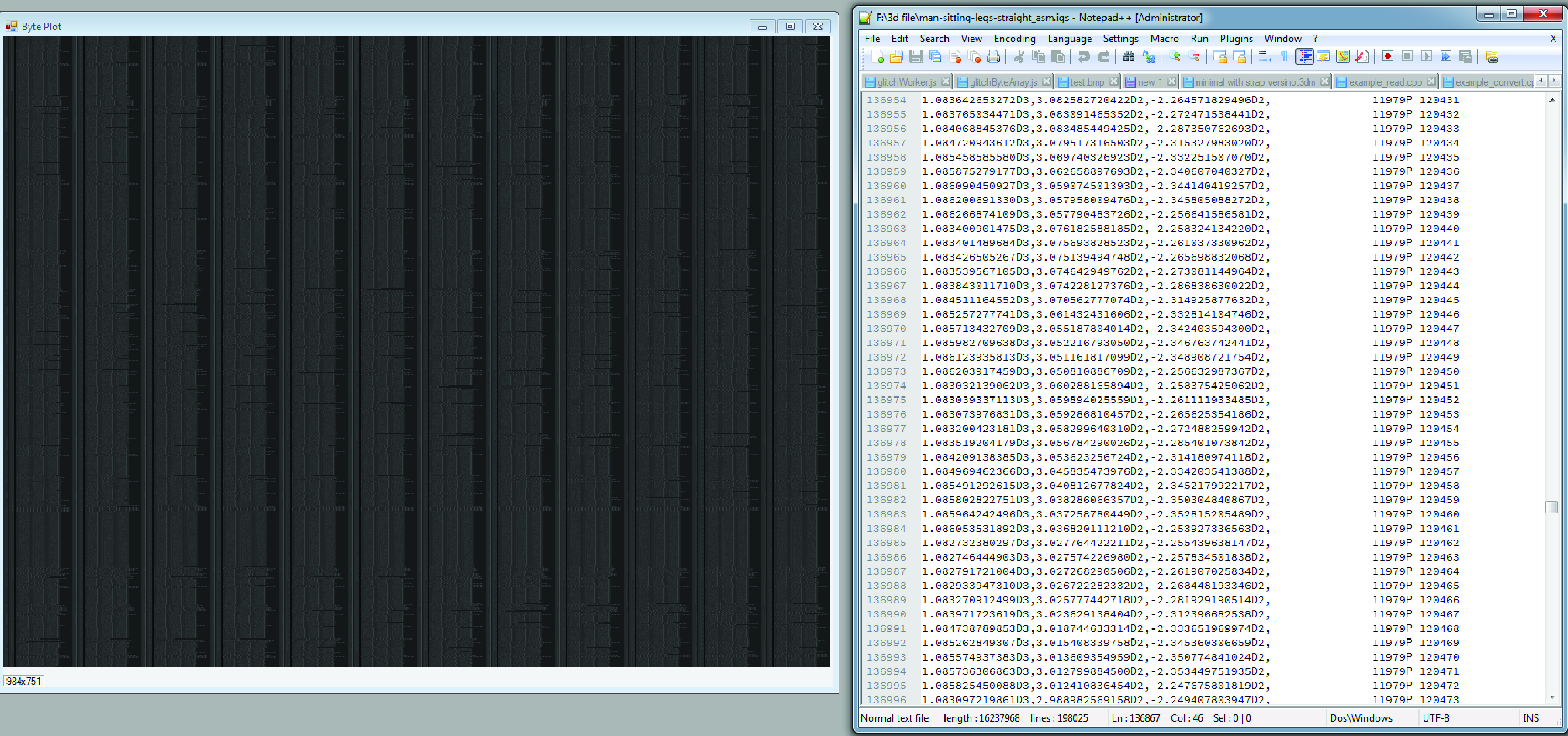Open the Language menu
Image resolution: width=1568 pixels, height=736 pixels.
pyautogui.click(x=1069, y=38)
